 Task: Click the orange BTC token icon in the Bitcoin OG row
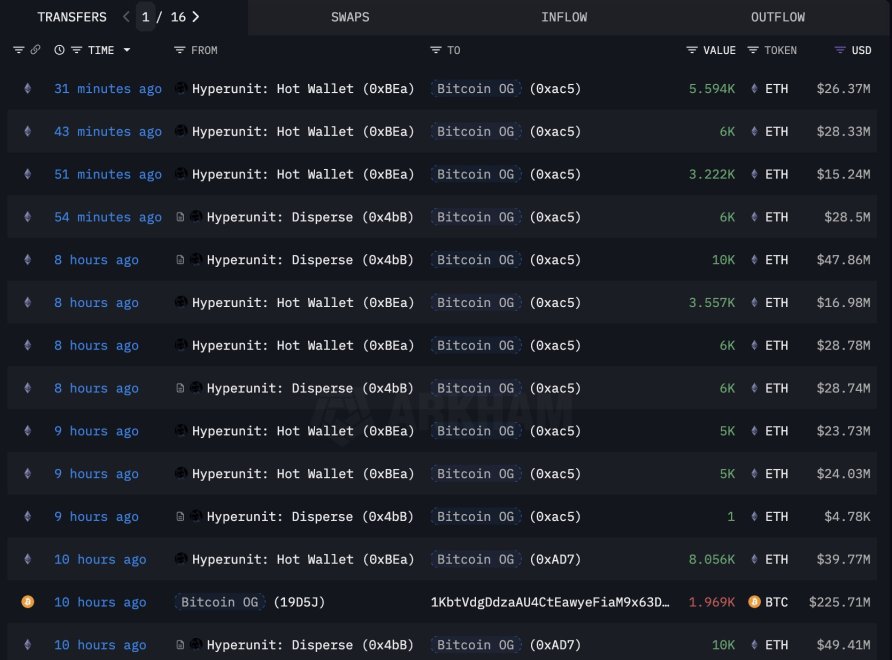[x=753, y=602]
